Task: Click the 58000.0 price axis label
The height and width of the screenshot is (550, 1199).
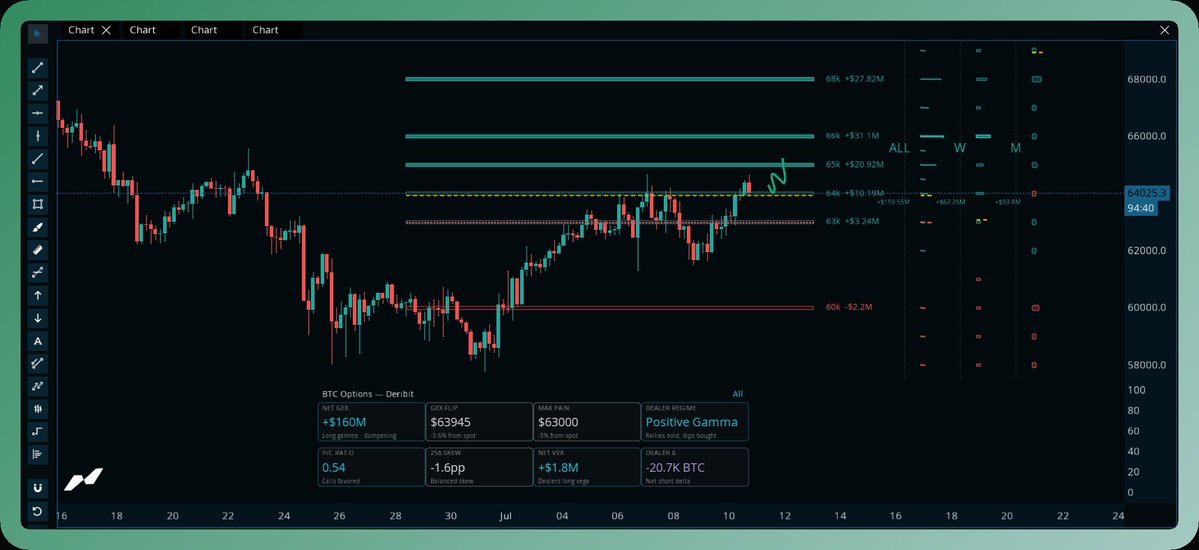Action: 1146,365
